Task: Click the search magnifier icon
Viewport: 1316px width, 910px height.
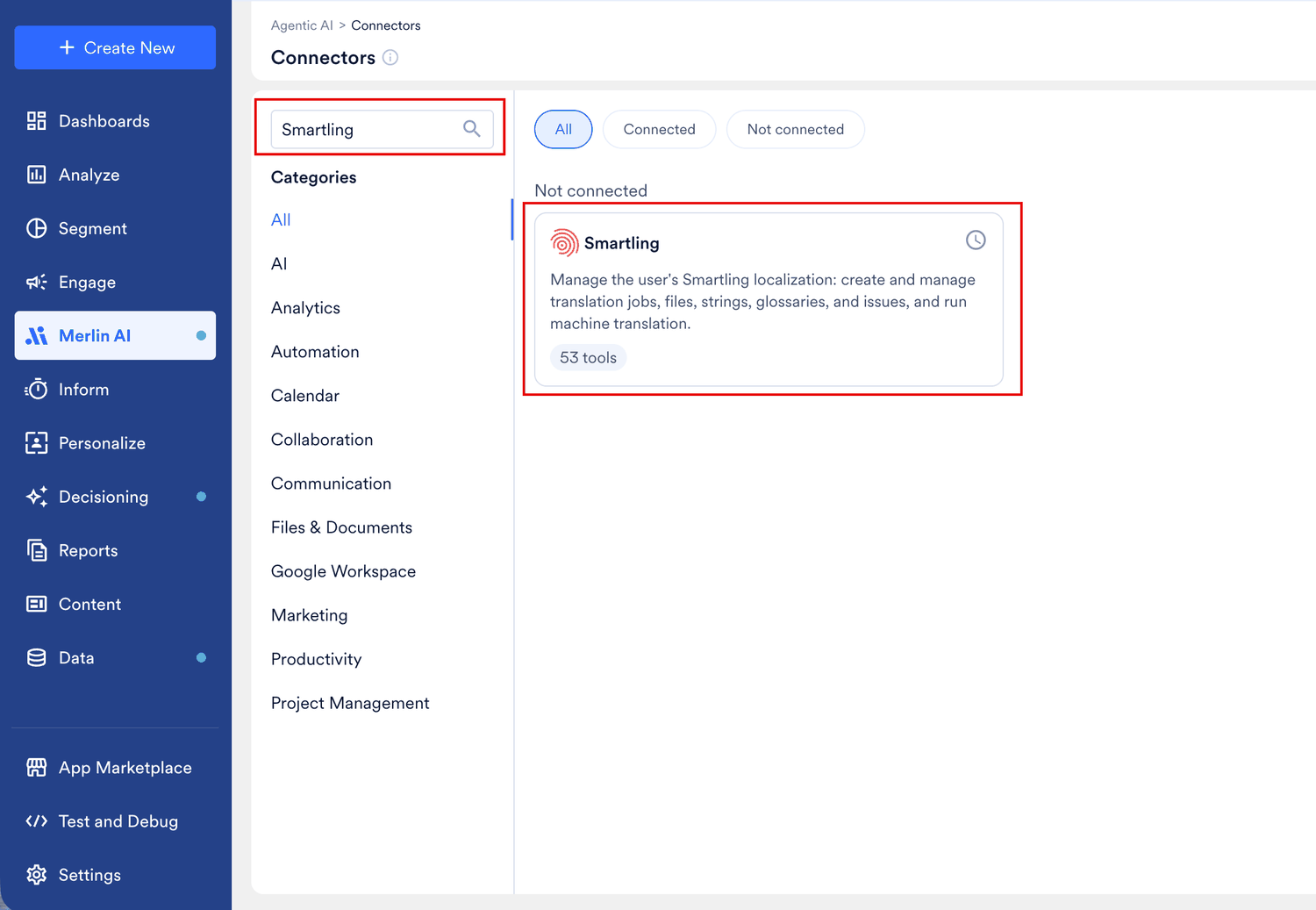Action: [472, 129]
